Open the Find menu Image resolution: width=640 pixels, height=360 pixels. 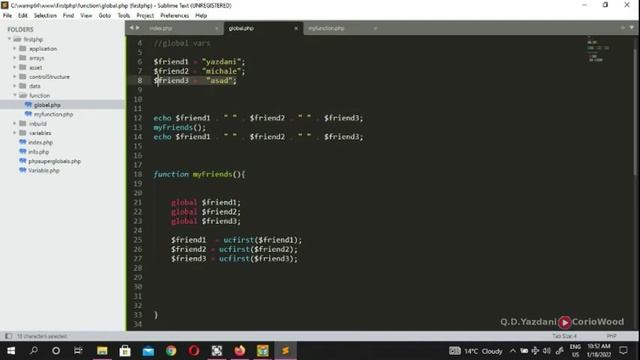click(x=68, y=16)
